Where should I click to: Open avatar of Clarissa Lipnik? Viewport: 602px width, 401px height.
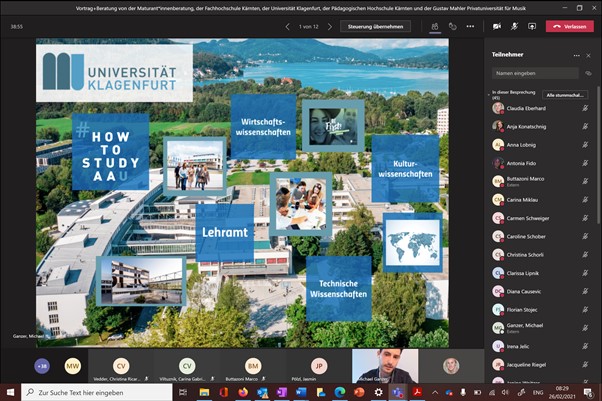498,273
